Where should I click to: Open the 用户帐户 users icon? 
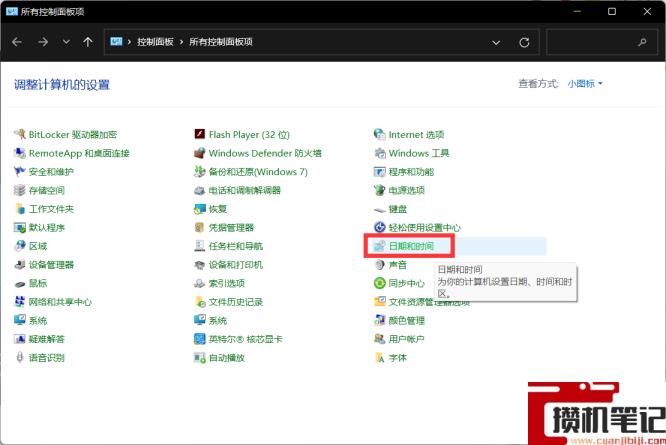(380, 339)
